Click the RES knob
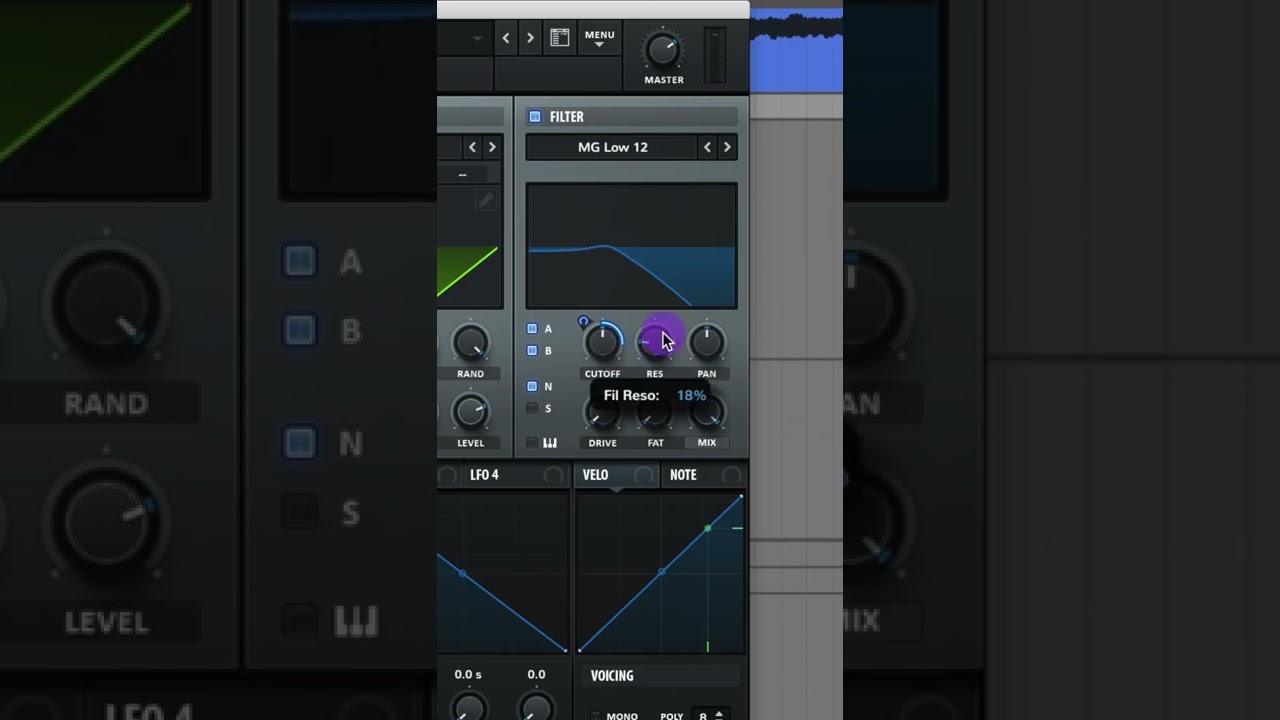The height and width of the screenshot is (720, 1280). click(655, 342)
